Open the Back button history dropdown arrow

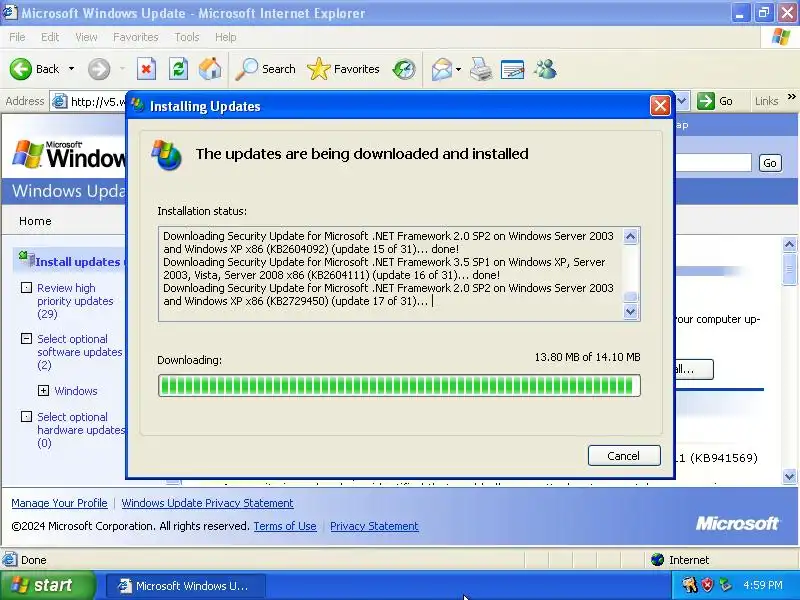pos(71,69)
